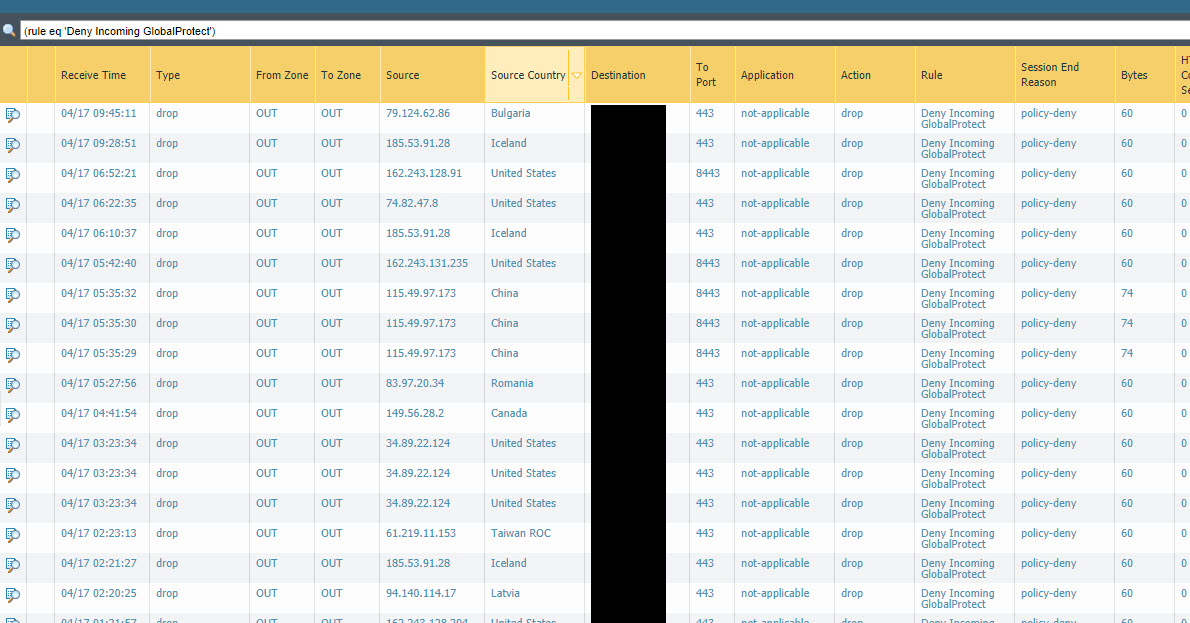Image resolution: width=1190 pixels, height=623 pixels.
Task: Open log details for the 05:35:30 entry
Action: click(x=13, y=325)
